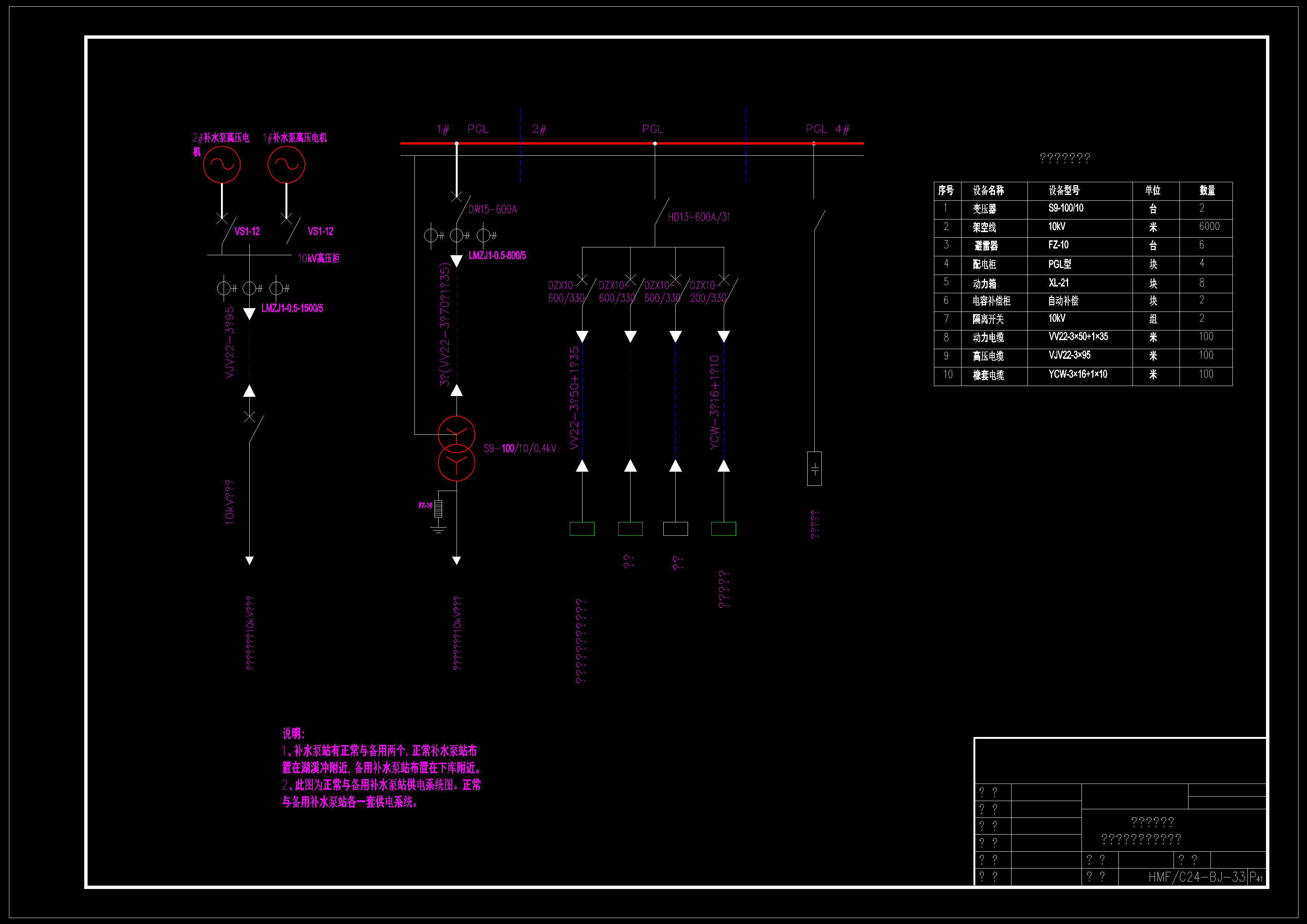Click the "序号" table header
This screenshot has height=924, width=1307.
coord(946,191)
